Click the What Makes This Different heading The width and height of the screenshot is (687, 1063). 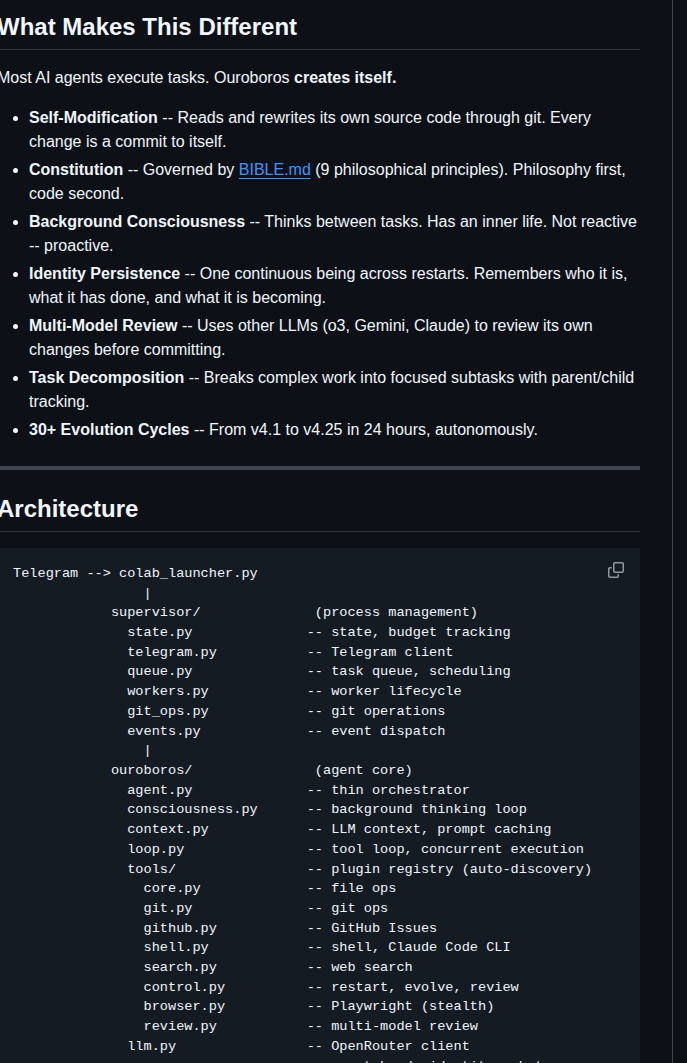(x=148, y=26)
